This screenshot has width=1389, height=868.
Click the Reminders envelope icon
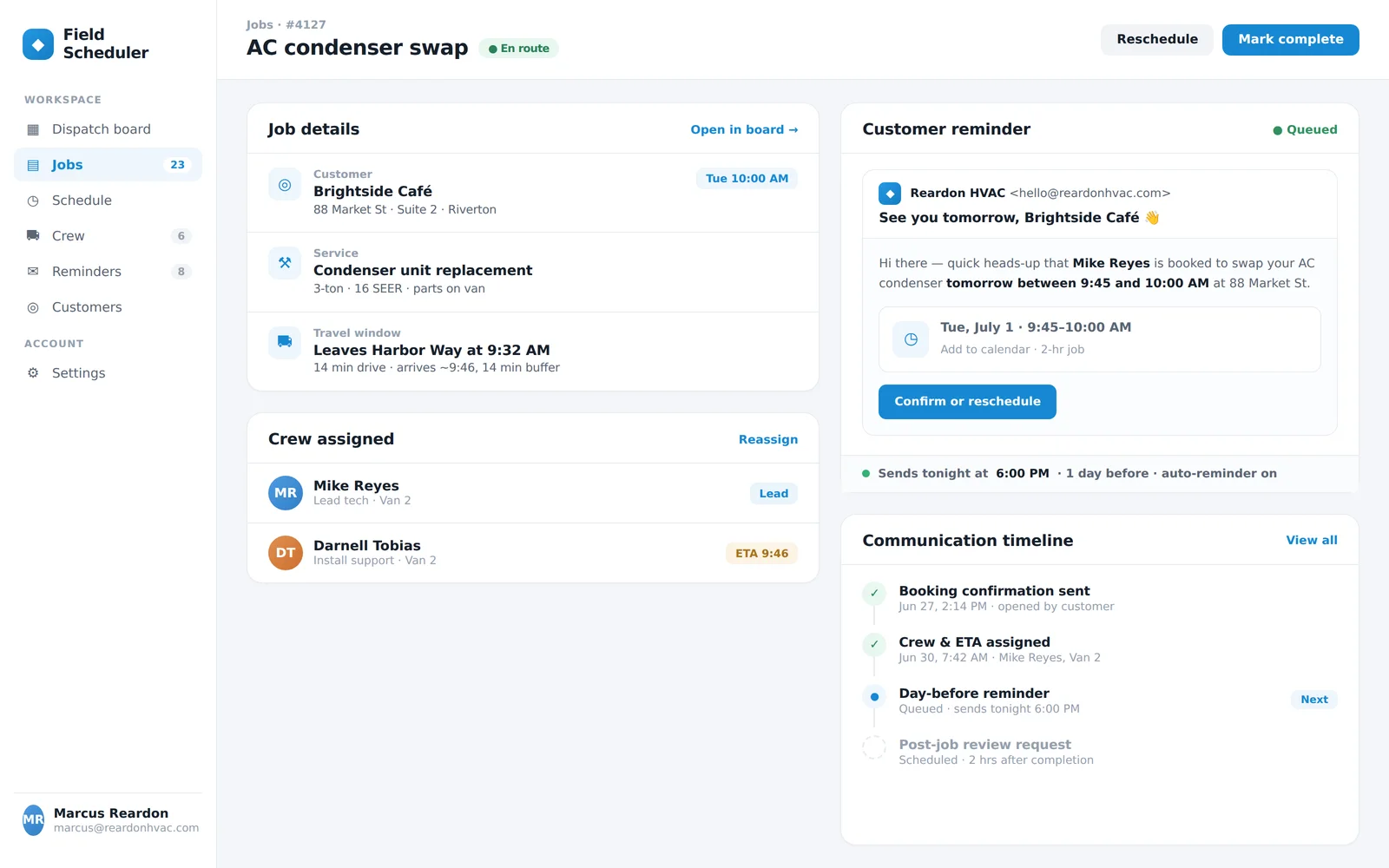click(x=33, y=272)
